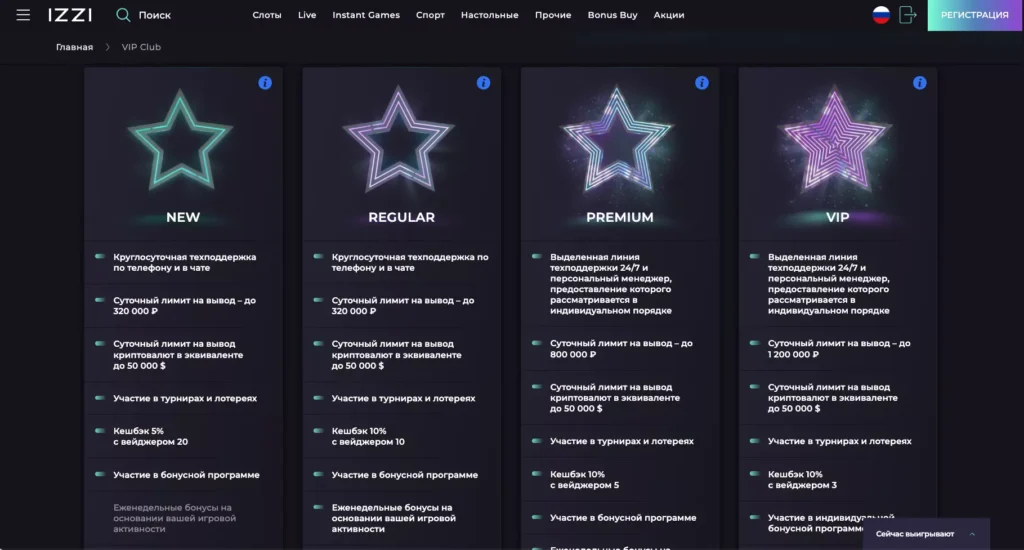Viewport: 1024px width, 550px height.
Task: Open 'Bonus Buy' navigation item
Action: pyautogui.click(x=612, y=16)
